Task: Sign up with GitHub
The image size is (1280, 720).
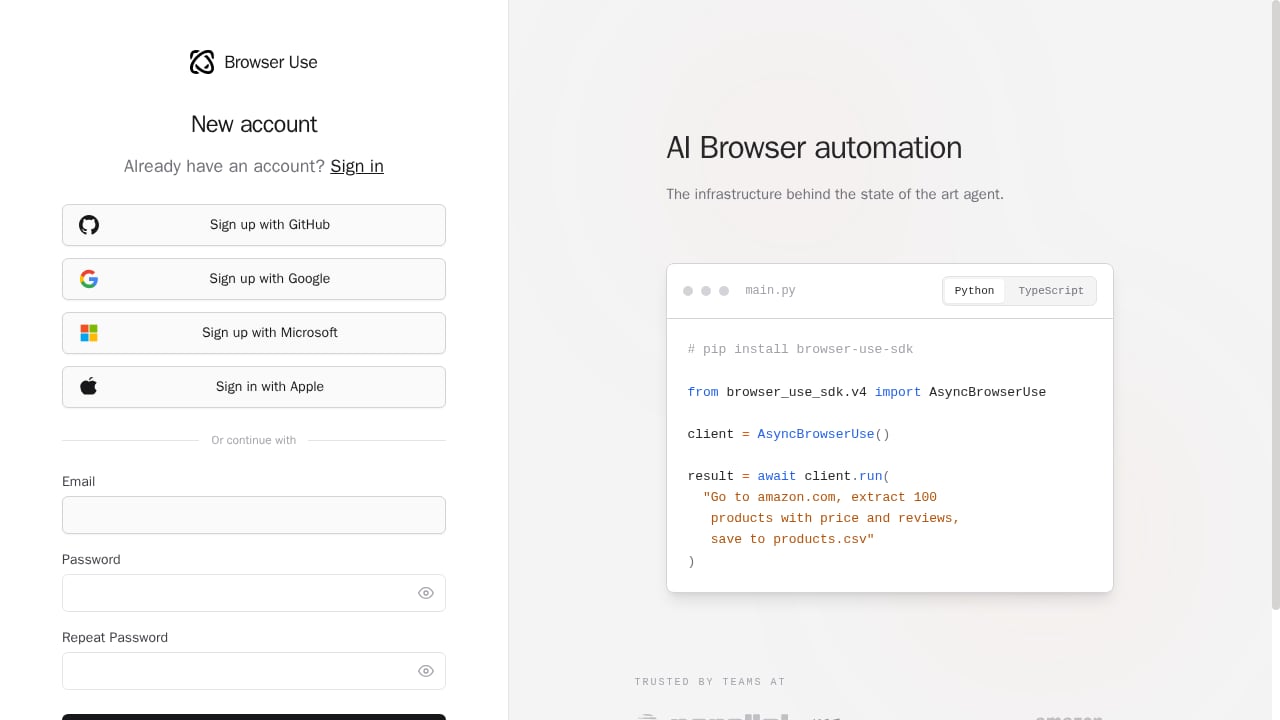Action: pos(254,225)
